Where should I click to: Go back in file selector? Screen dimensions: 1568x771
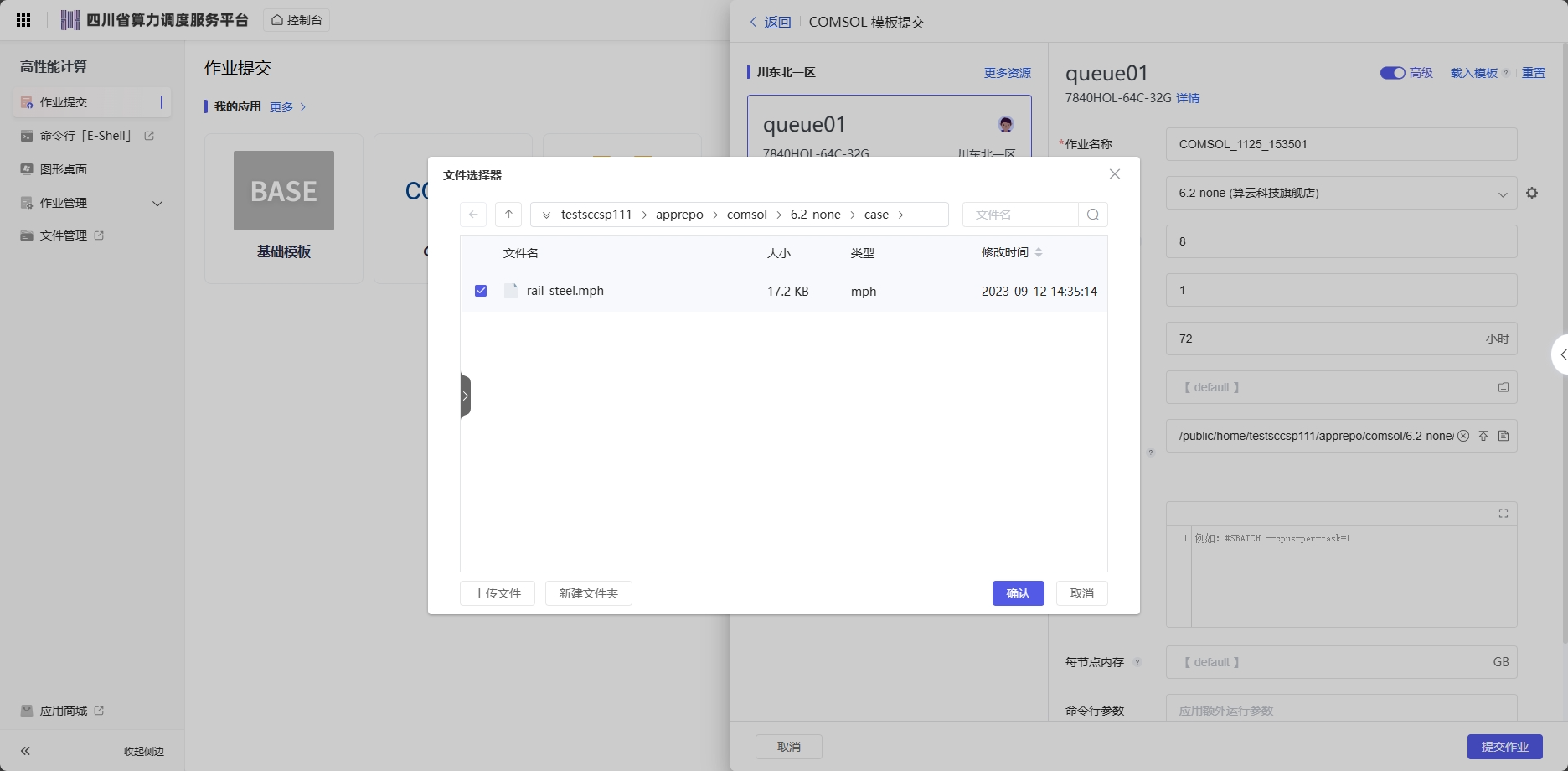click(473, 215)
